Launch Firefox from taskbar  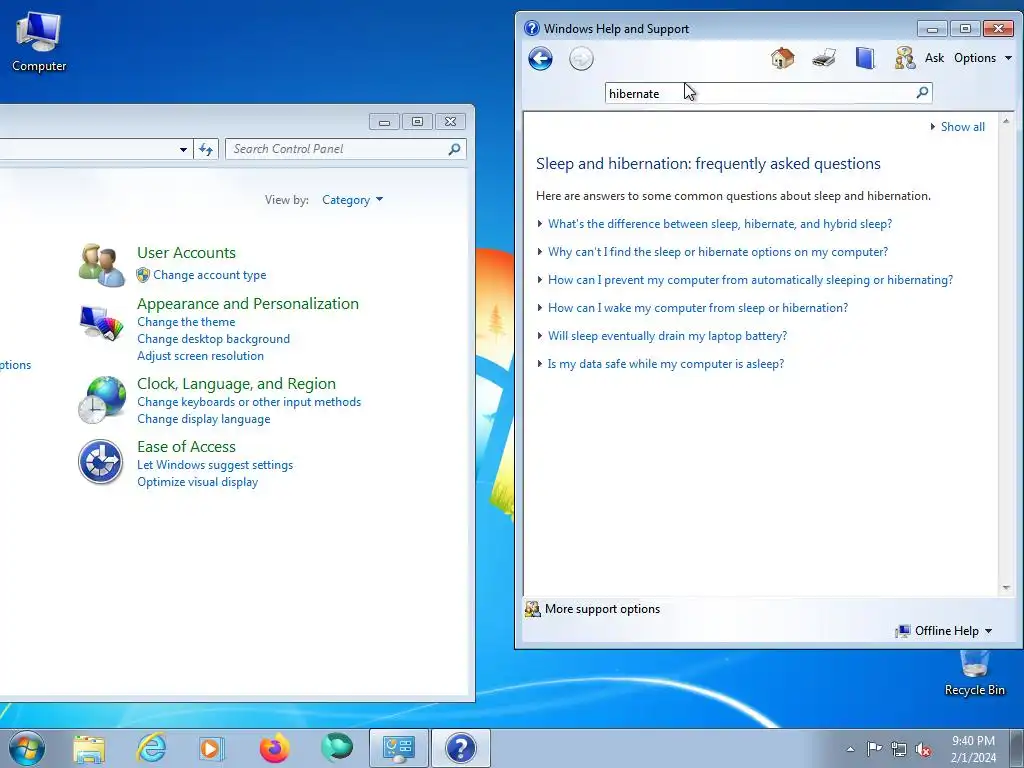click(x=274, y=748)
